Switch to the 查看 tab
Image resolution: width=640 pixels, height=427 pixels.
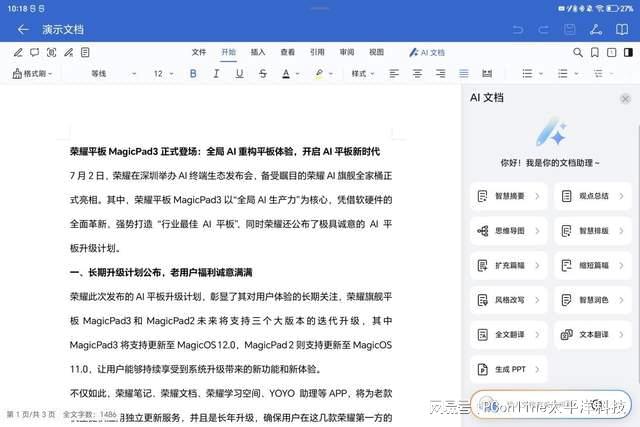point(288,52)
